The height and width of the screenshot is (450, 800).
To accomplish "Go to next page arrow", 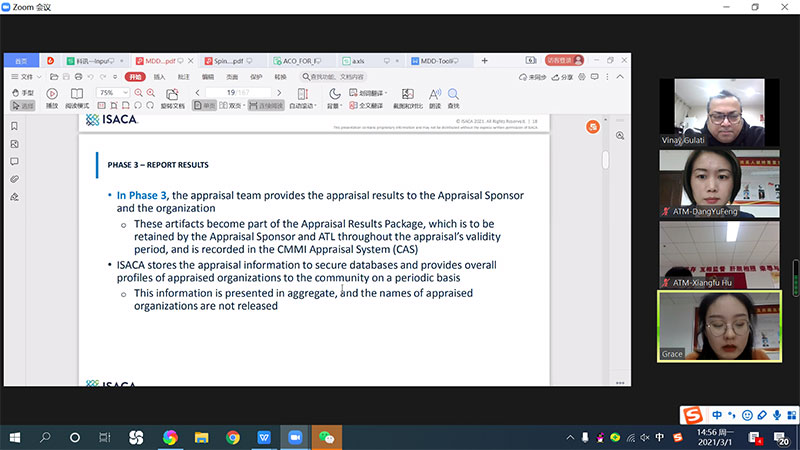I will coord(279,93).
